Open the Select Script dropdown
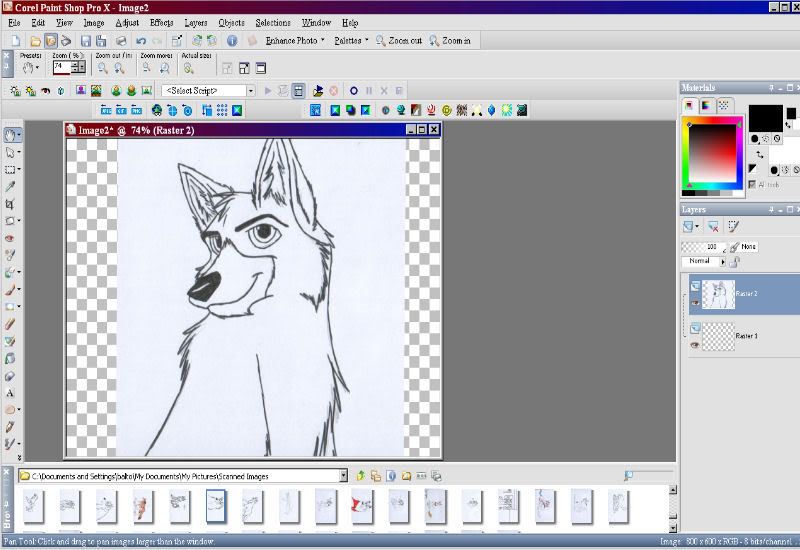800x550 pixels. [x=251, y=91]
